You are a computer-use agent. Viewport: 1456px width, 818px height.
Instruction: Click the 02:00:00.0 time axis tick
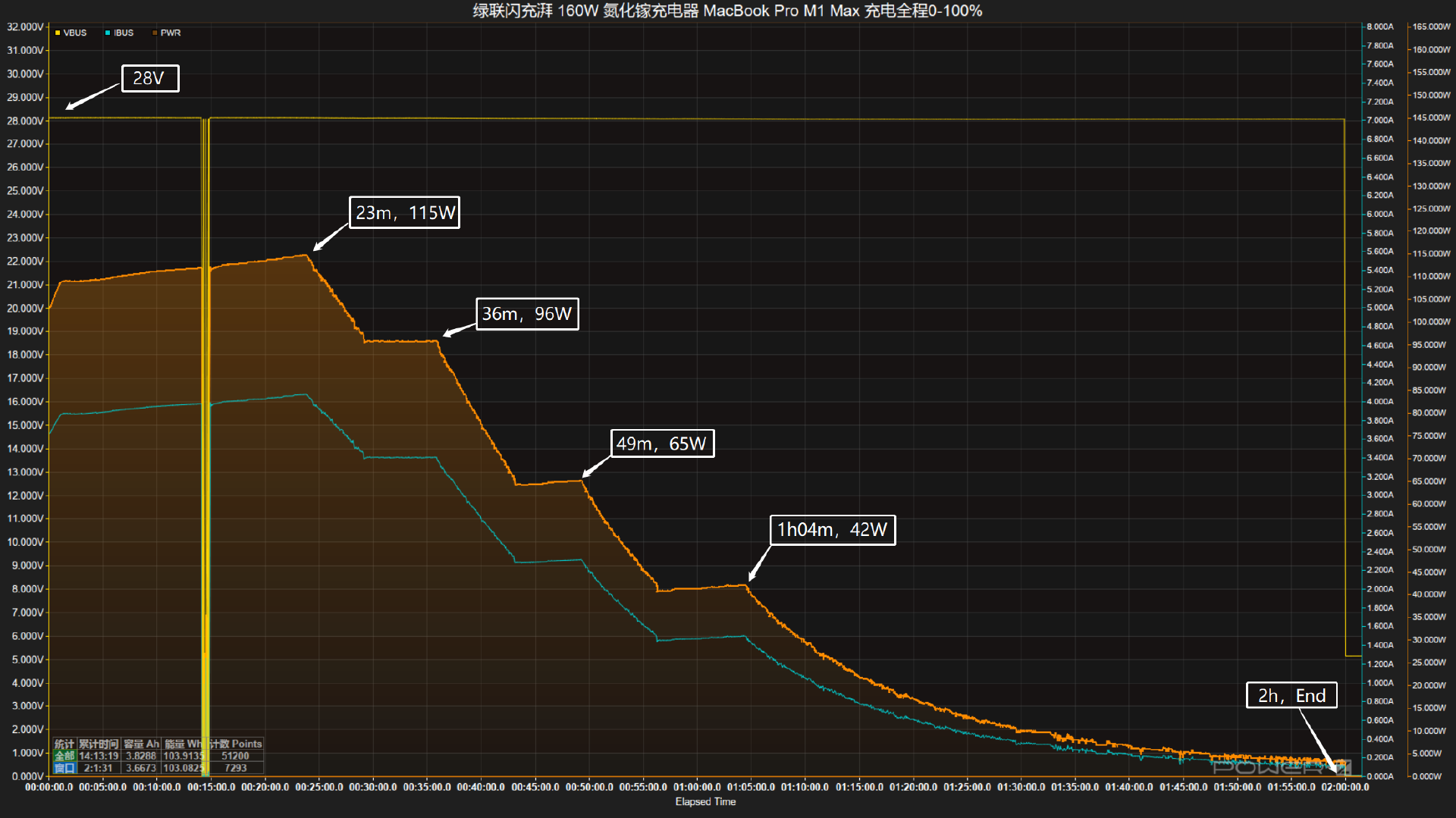[1345, 787]
